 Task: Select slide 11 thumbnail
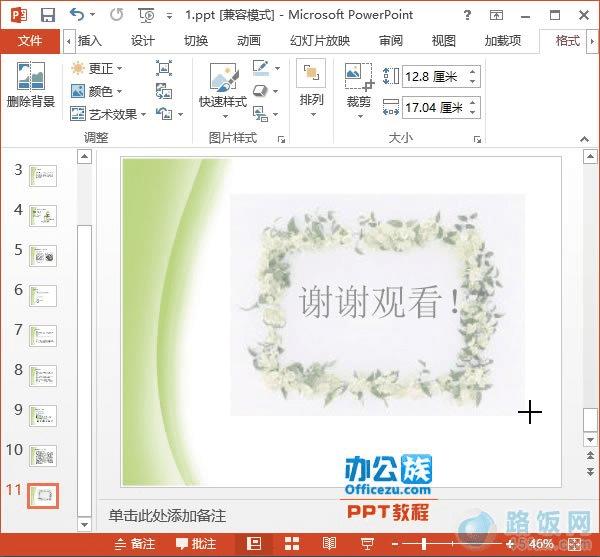pyautogui.click(x=43, y=496)
